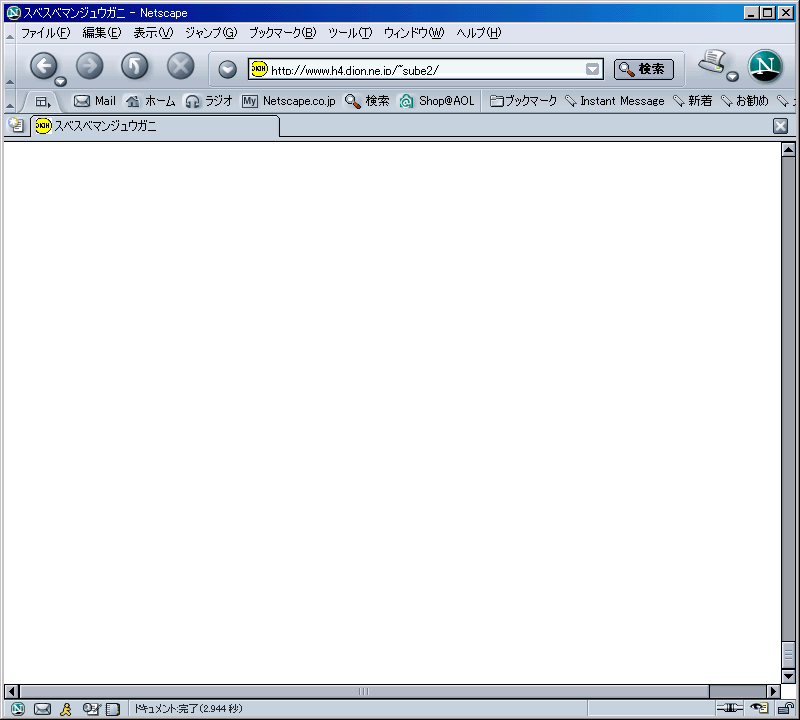Open the ファイル(F) menu
The image size is (800, 720).
click(45, 33)
